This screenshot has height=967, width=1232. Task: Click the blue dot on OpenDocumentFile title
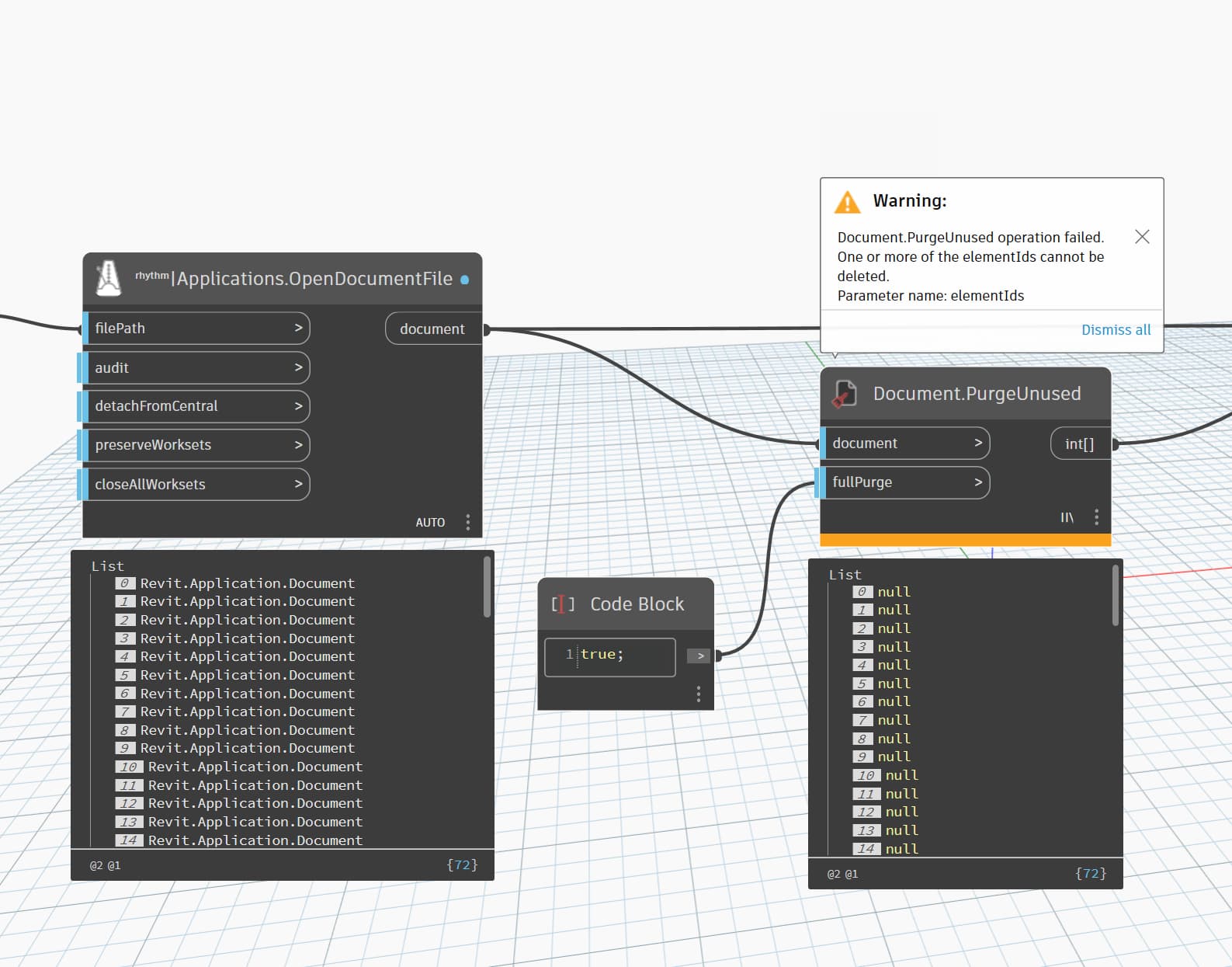point(464,280)
